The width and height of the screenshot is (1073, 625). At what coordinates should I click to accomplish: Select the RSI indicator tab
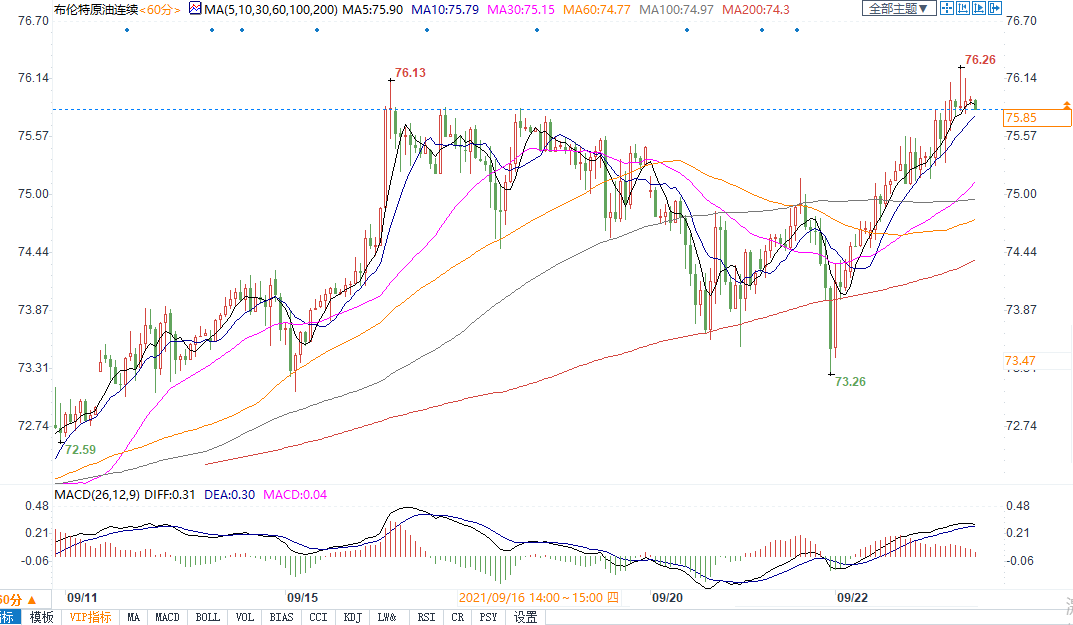pyautogui.click(x=426, y=617)
